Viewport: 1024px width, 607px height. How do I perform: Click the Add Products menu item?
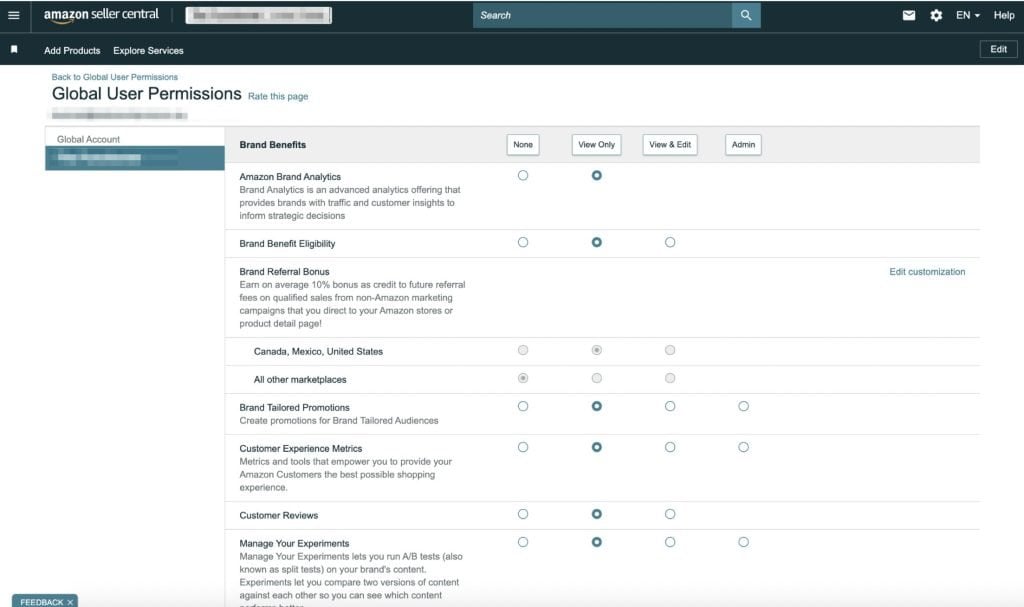[x=72, y=50]
